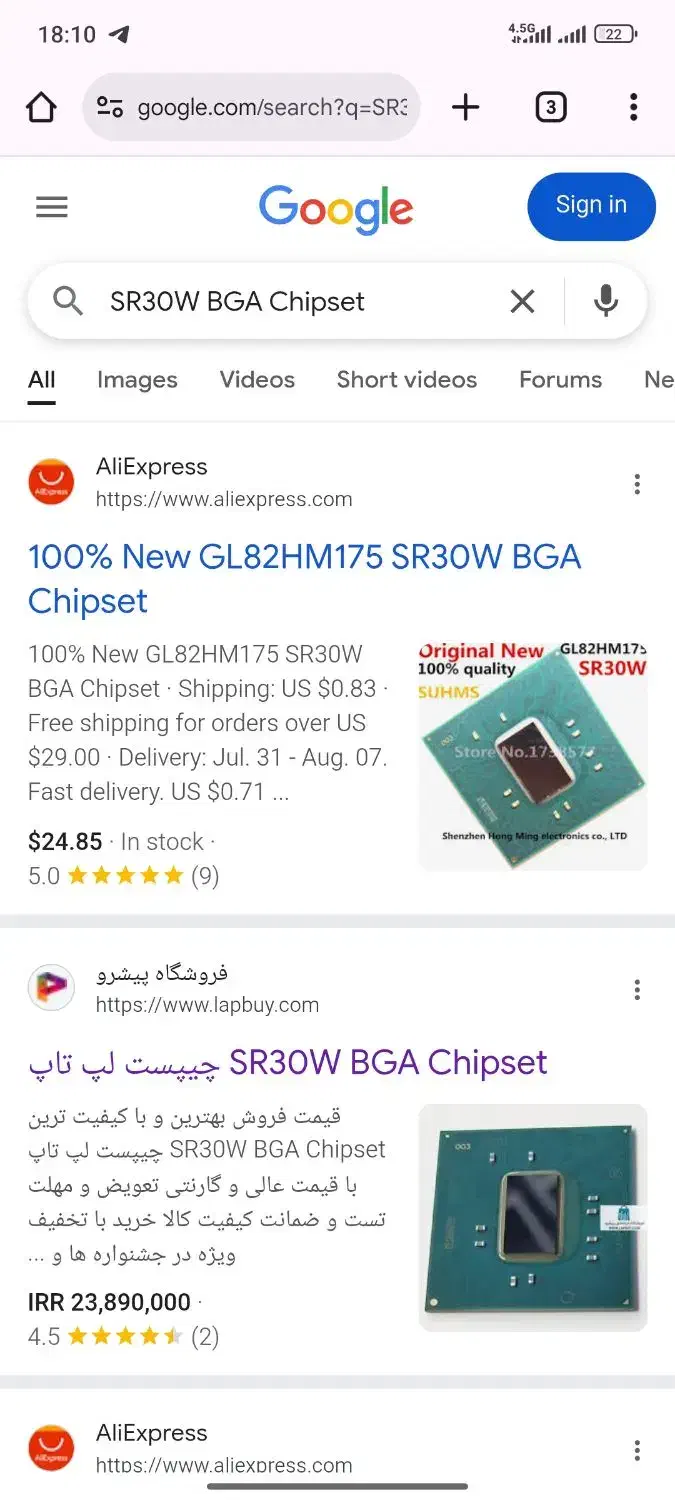Open 100% New GL82HM175 SR30W result link
Screen dimensions: 675x1500
coord(305,579)
